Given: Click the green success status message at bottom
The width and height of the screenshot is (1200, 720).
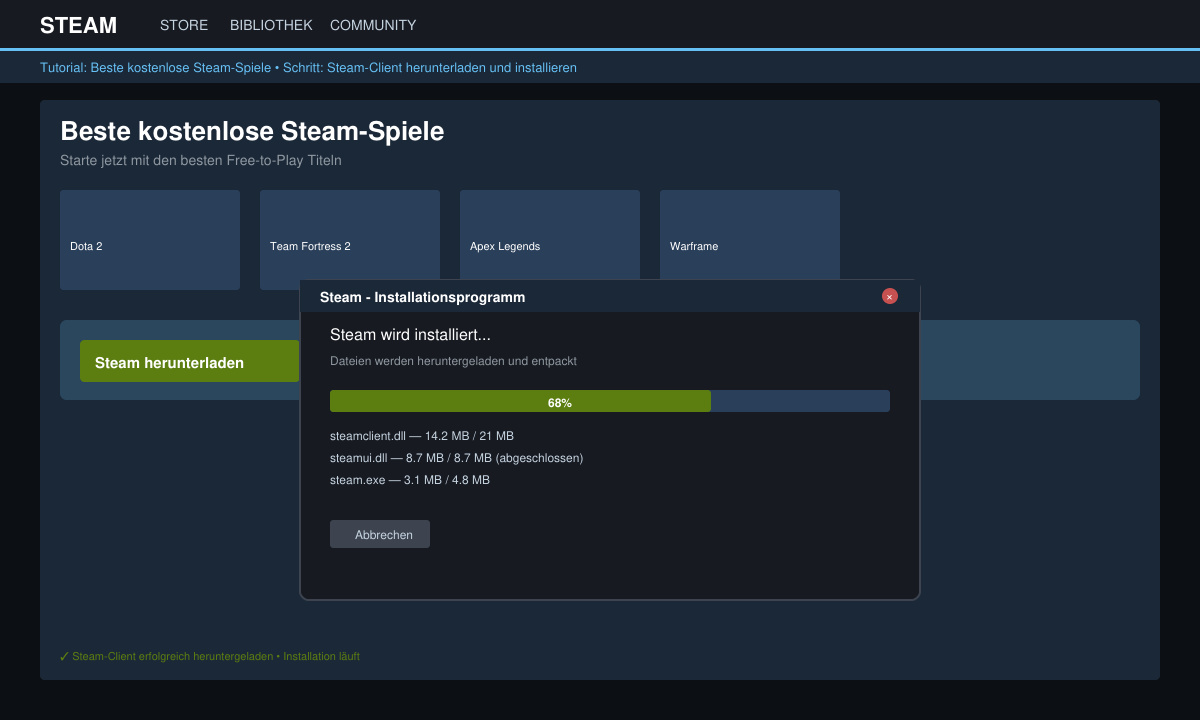Looking at the screenshot, I should tap(210, 657).
